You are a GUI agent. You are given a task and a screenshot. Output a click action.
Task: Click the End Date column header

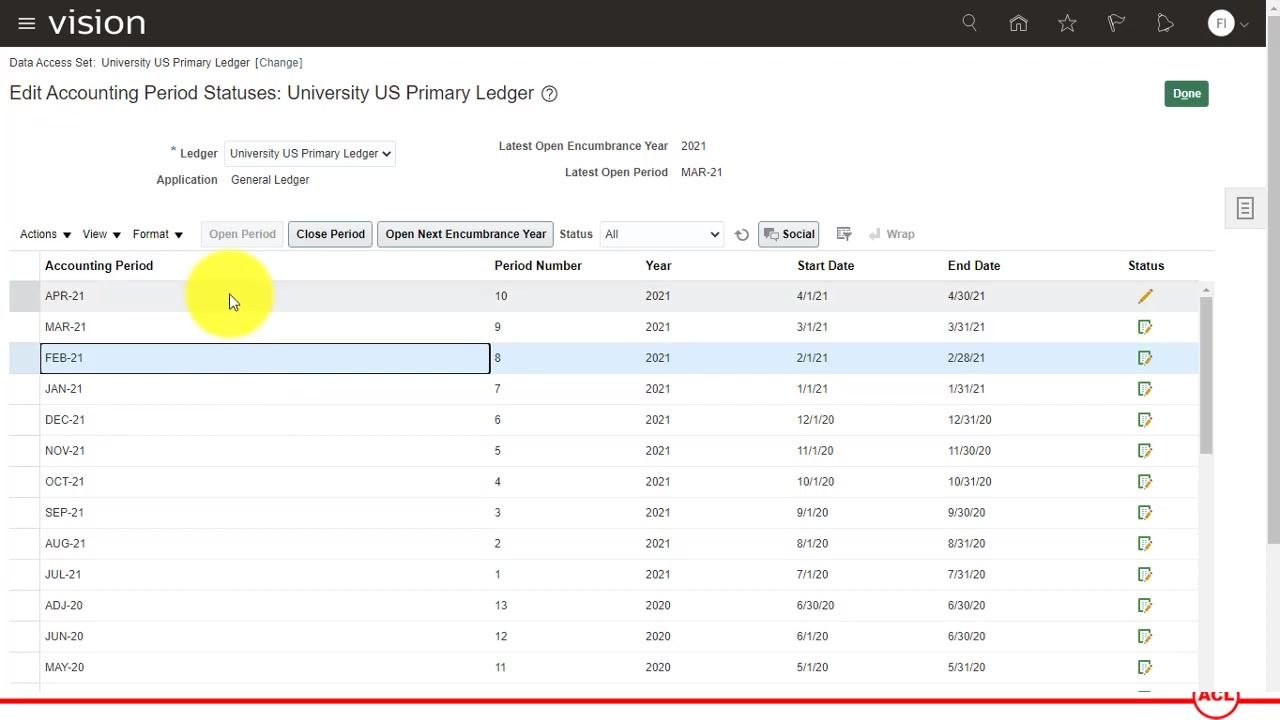tap(974, 266)
